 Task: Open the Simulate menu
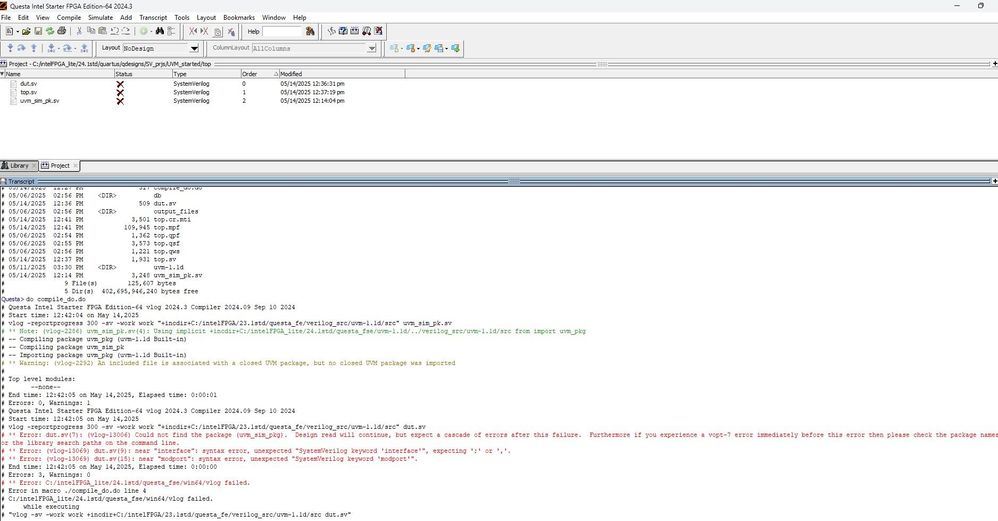pos(100,18)
